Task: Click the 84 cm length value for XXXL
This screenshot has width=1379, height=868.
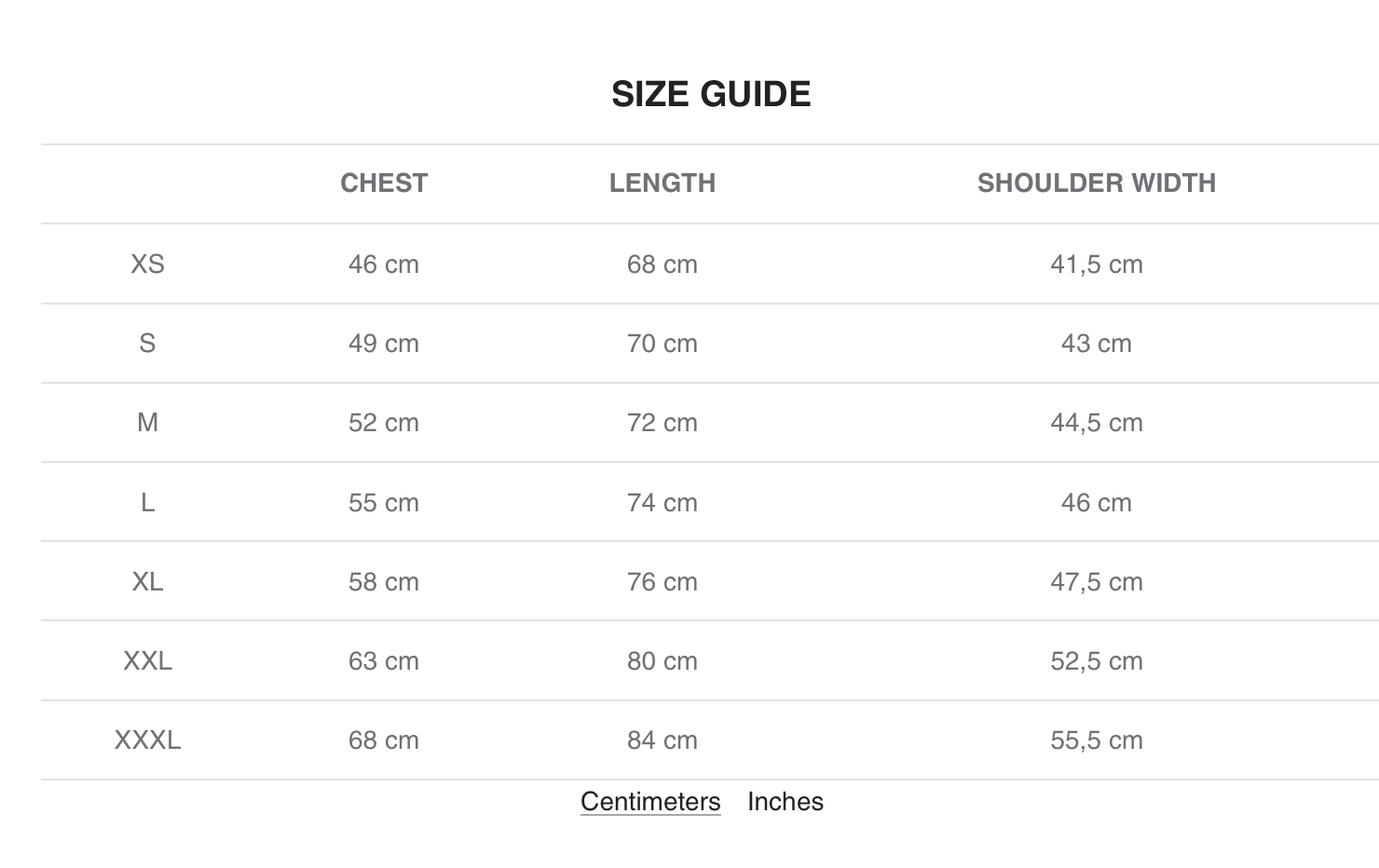Action: point(662,740)
